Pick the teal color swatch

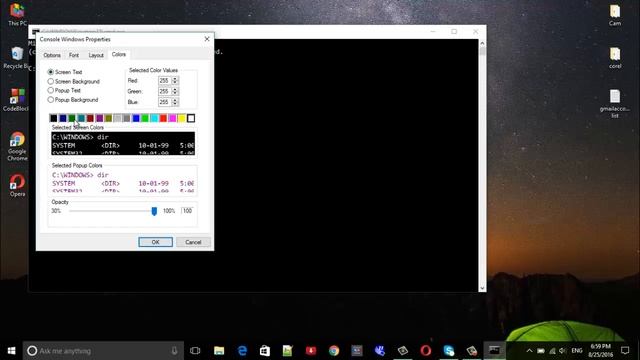pos(81,118)
